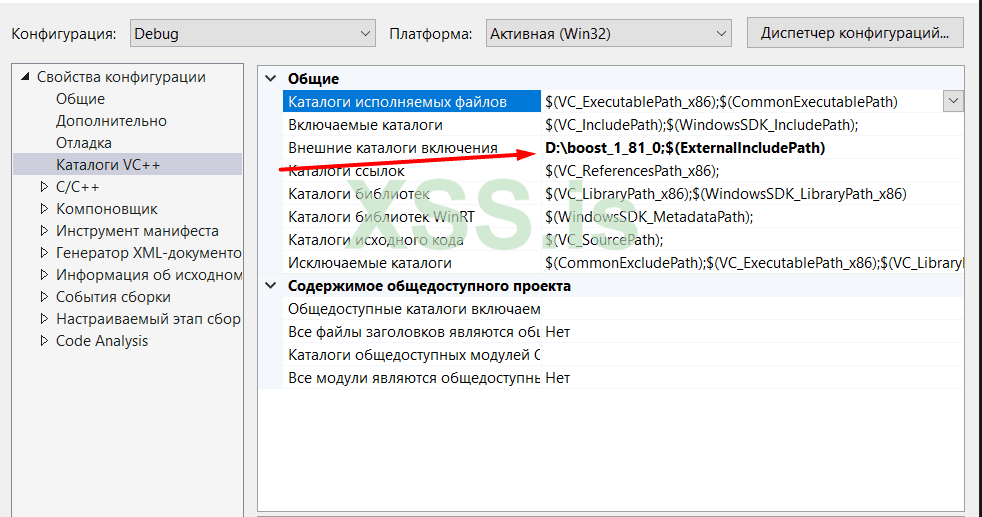Expand the Генератор XML-документов node
The height and width of the screenshot is (517, 982).
(44, 253)
